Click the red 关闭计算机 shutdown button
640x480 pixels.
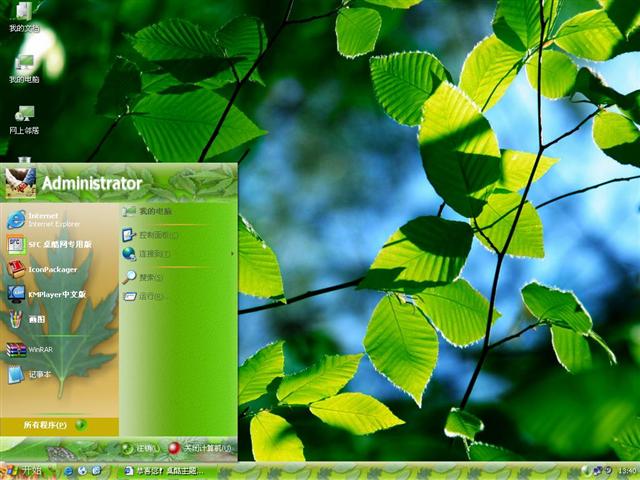[x=200, y=448]
